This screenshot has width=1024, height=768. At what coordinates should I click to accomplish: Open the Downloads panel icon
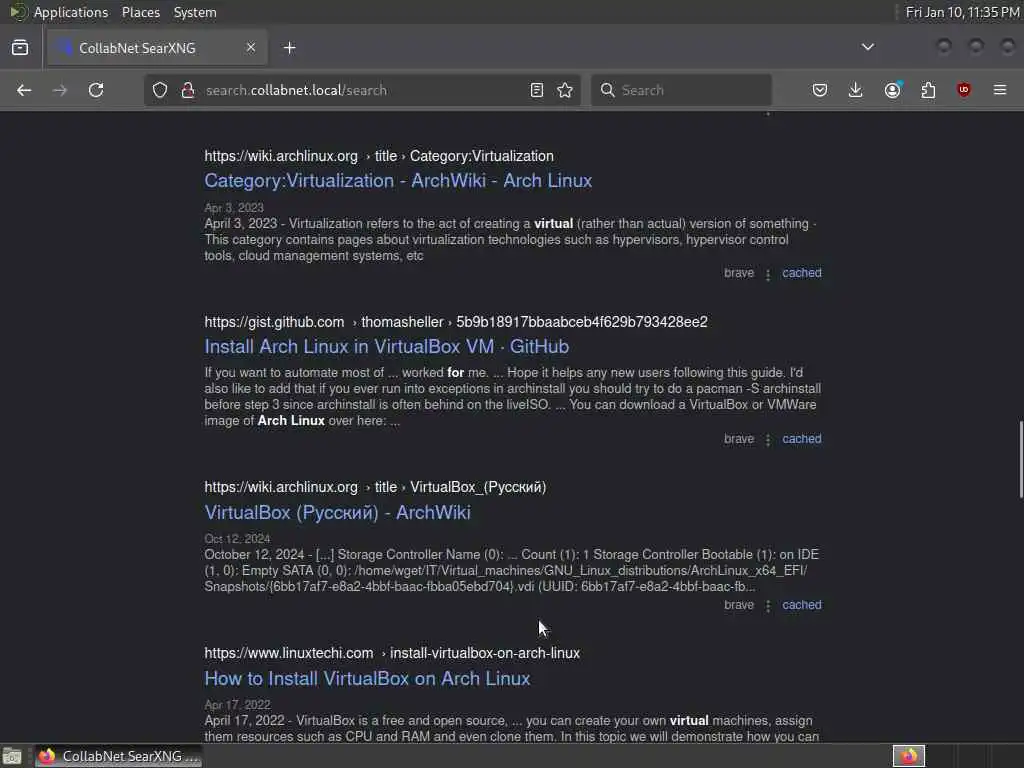click(856, 90)
